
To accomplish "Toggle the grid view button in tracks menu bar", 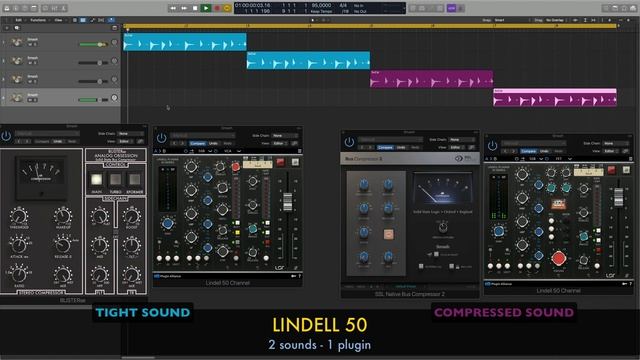I will [83, 20].
